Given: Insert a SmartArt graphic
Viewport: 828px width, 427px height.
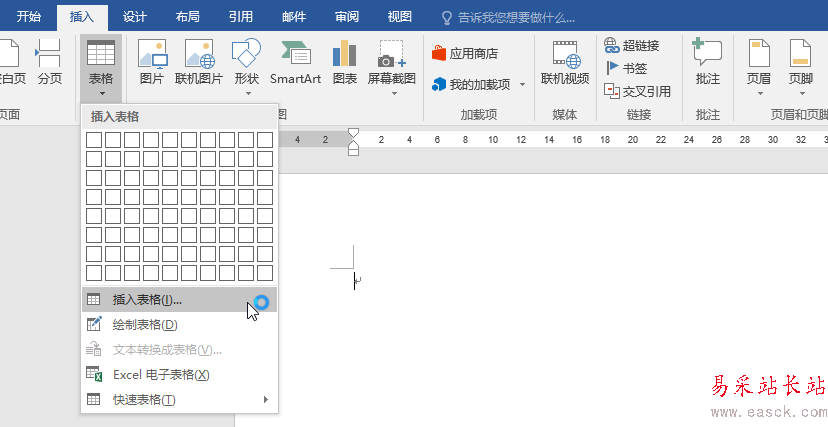Looking at the screenshot, I should pyautogui.click(x=295, y=62).
